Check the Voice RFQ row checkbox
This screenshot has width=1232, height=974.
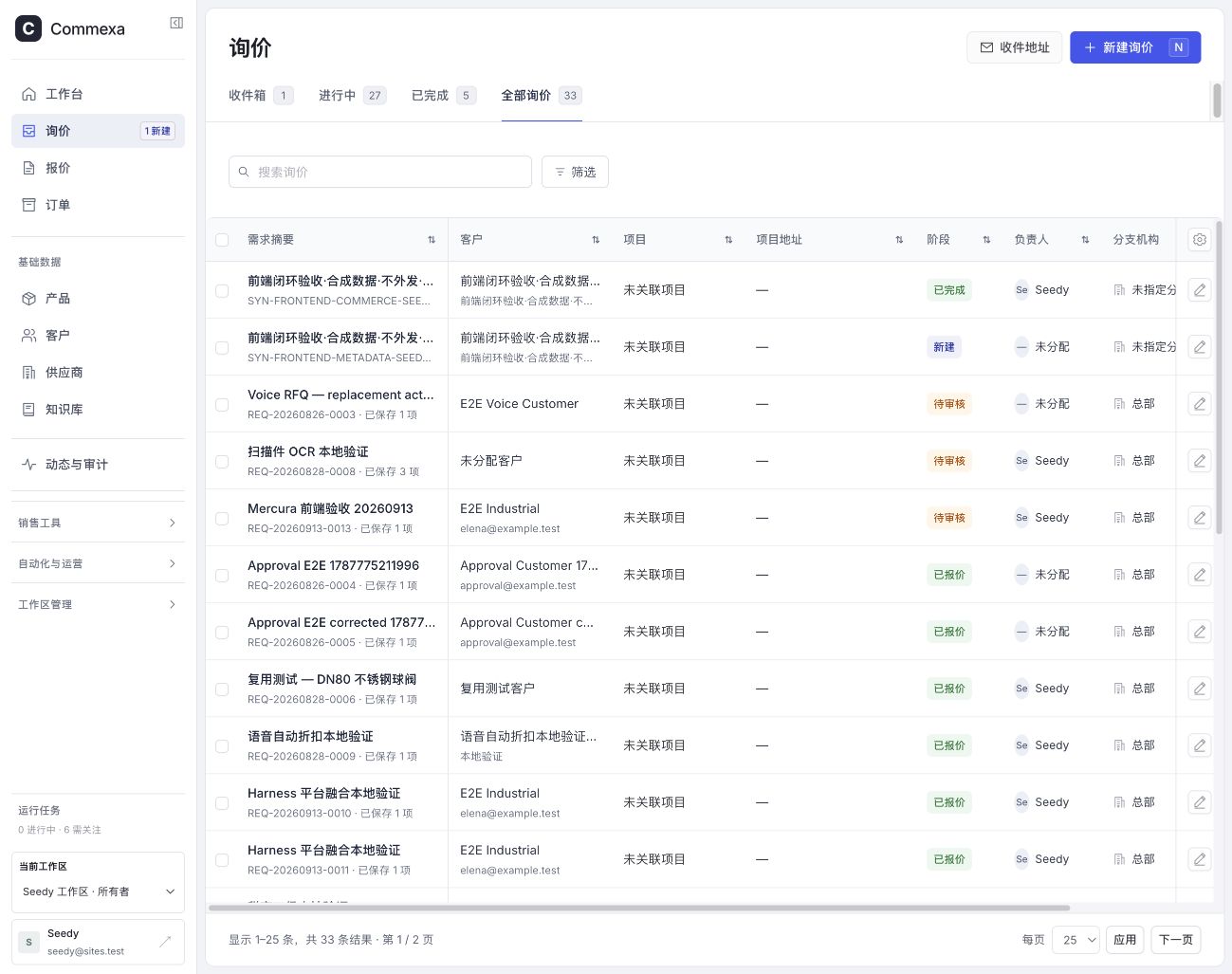click(222, 405)
